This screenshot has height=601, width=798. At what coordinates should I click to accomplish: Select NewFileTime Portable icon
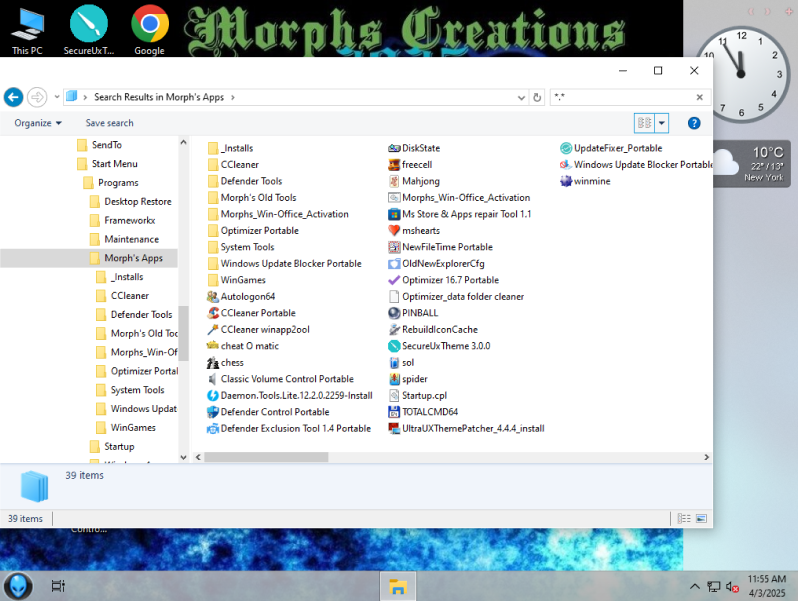394,247
